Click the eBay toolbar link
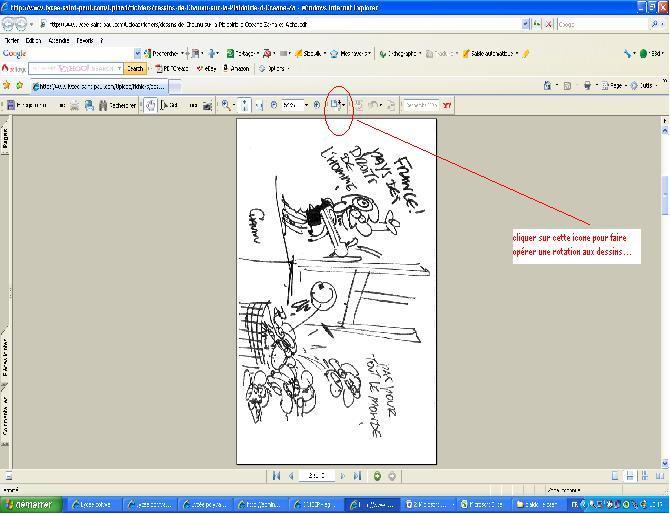Screen dimensions: 670x514 [206, 68]
